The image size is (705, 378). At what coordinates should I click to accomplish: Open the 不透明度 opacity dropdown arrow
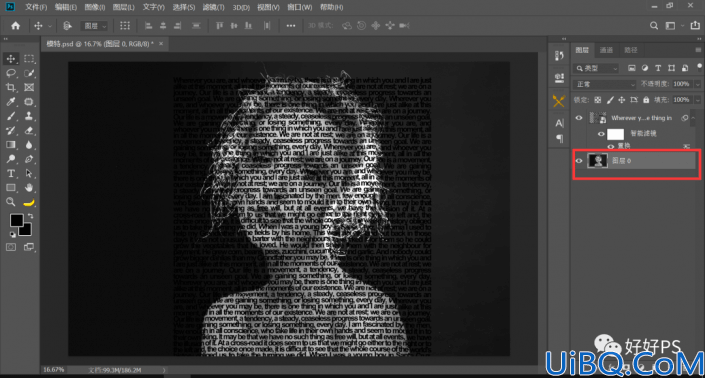coord(698,84)
